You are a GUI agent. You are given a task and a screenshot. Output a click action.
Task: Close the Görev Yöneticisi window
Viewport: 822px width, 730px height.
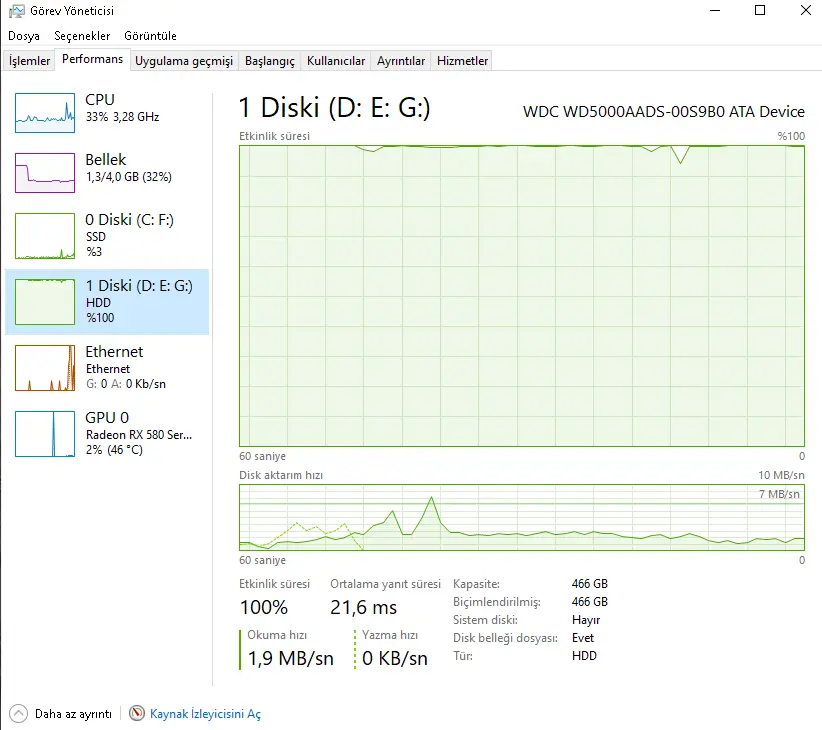pos(806,10)
